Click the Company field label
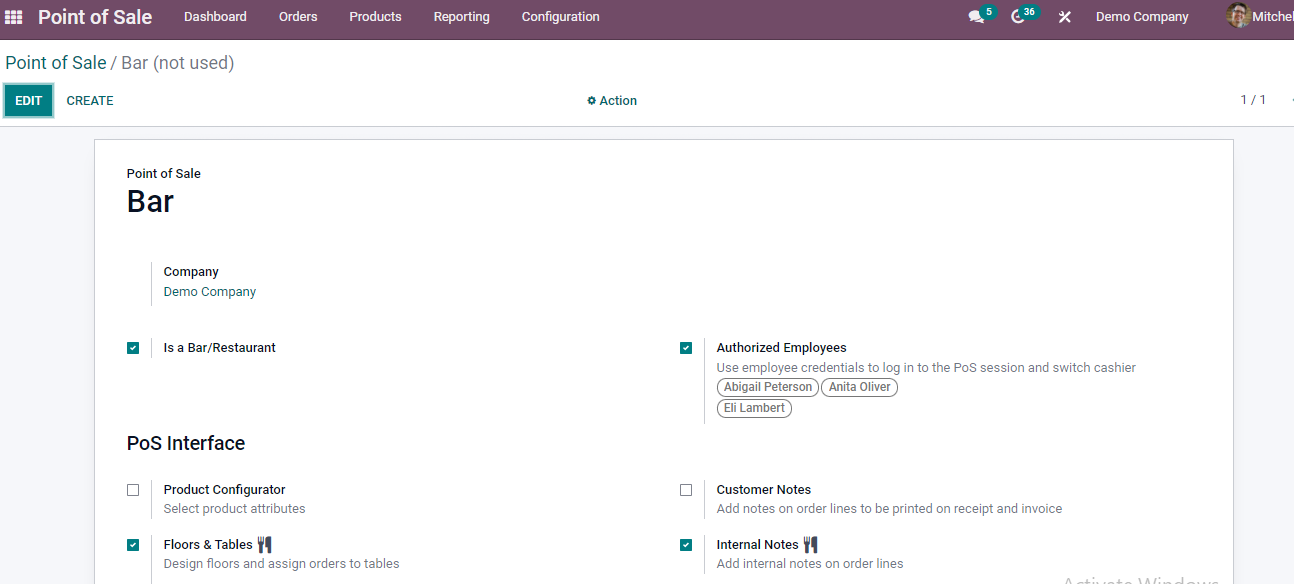Viewport: 1294px width, 584px height. point(191,272)
